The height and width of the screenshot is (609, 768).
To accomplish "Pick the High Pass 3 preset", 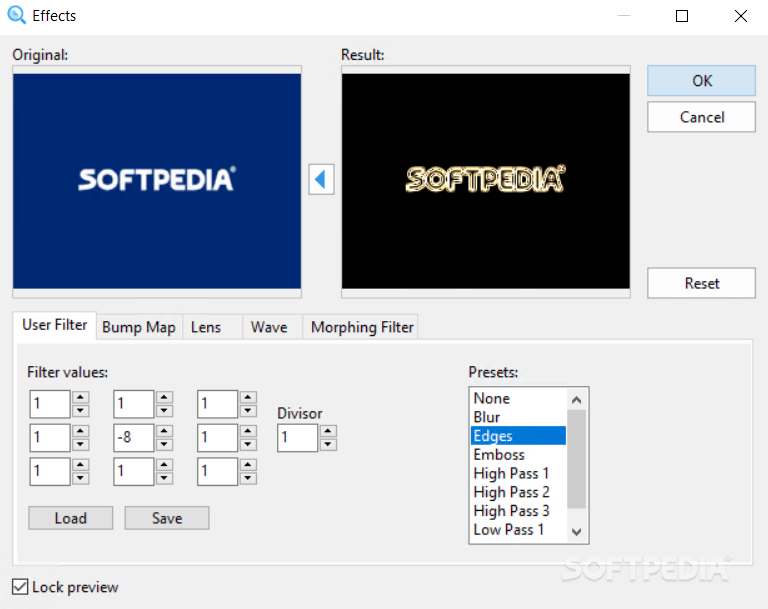I will pyautogui.click(x=518, y=511).
